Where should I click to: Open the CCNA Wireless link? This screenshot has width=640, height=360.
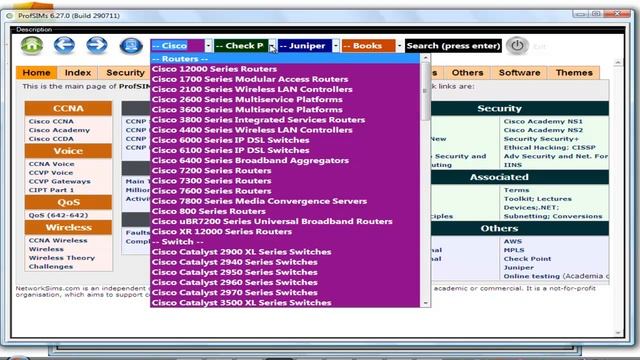[x=58, y=241]
